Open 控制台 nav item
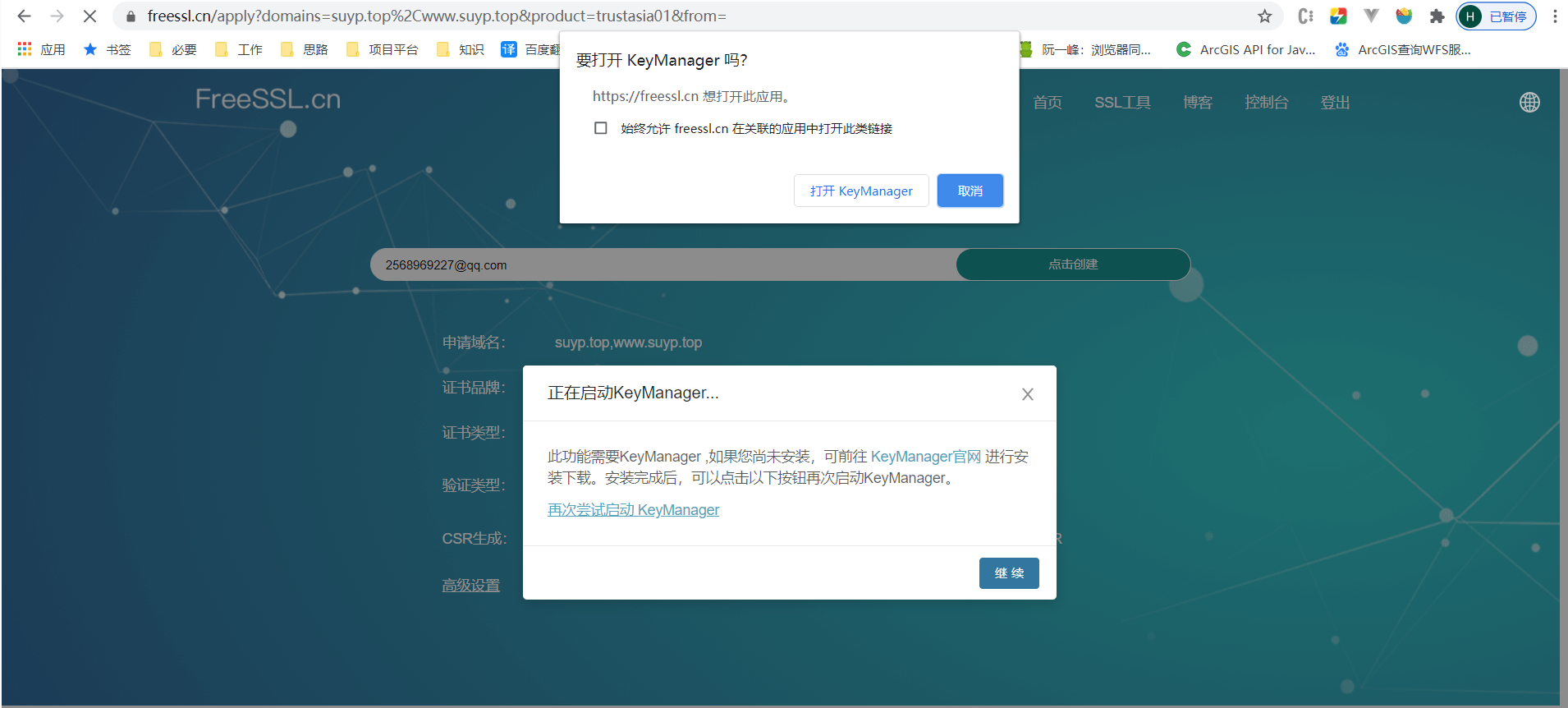This screenshot has width=1568, height=708. (x=1267, y=103)
